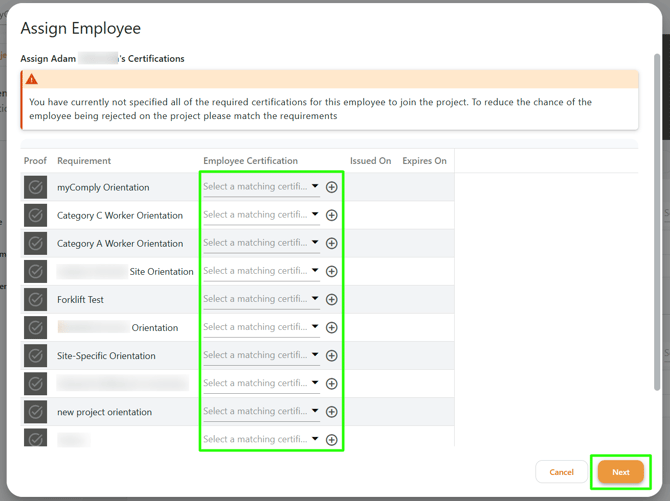Click the Forklift Test requirement text
This screenshot has height=501, width=670.
80,300
